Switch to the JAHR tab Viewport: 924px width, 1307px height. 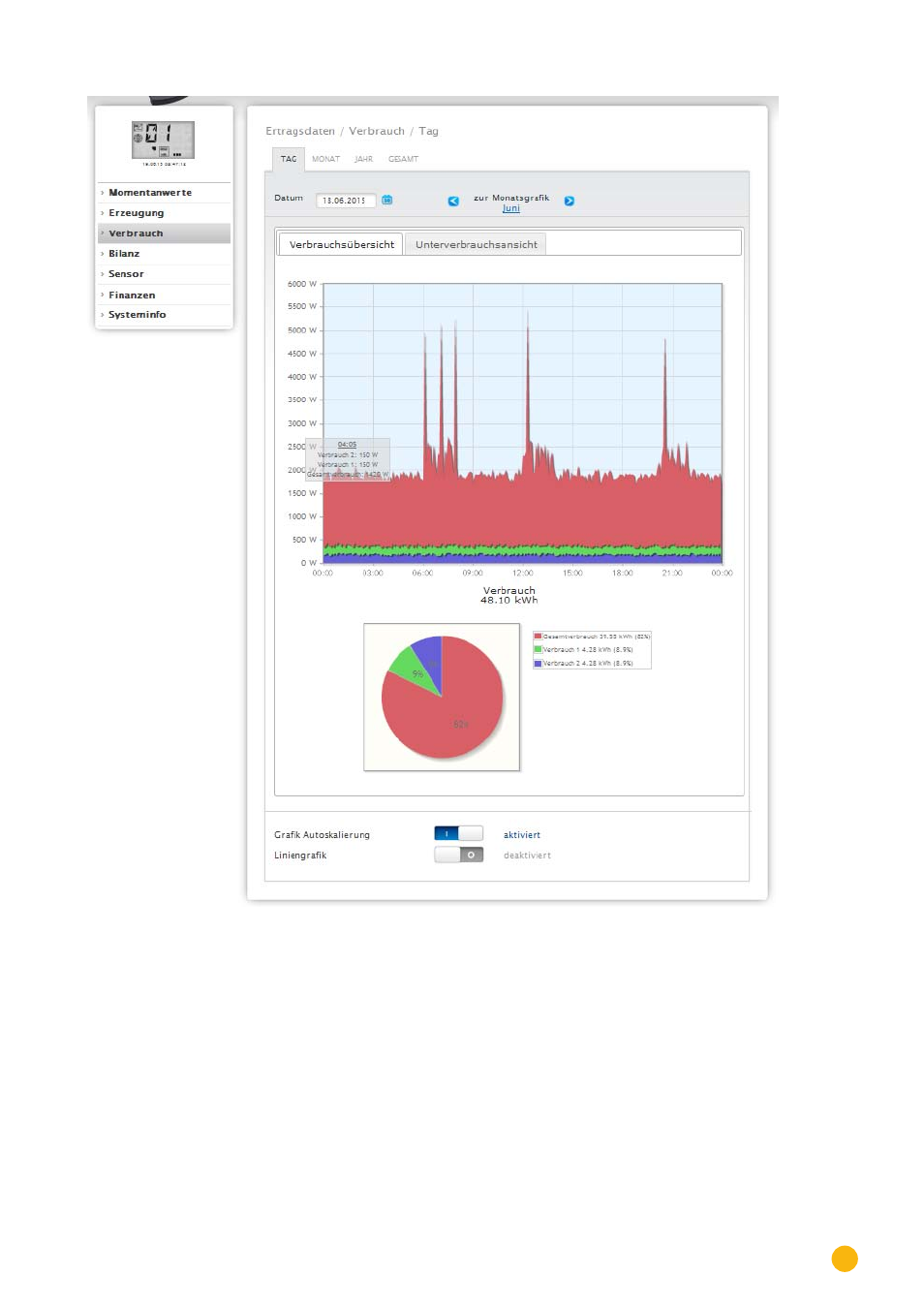pyautogui.click(x=363, y=159)
